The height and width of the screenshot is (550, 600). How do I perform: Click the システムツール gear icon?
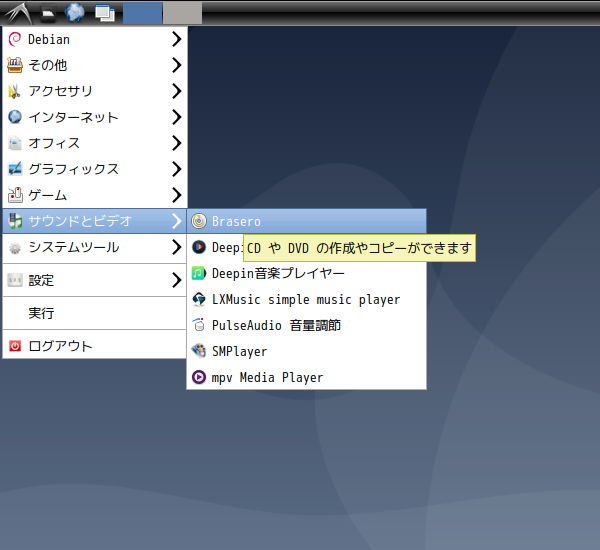(15, 248)
